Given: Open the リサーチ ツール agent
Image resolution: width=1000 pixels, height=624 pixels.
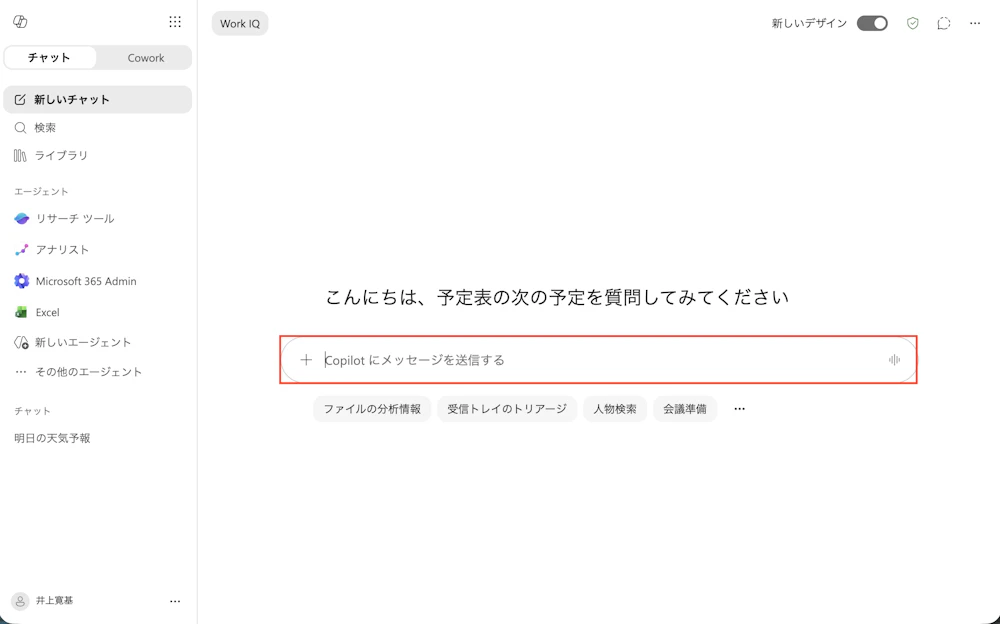Looking at the screenshot, I should (98, 218).
